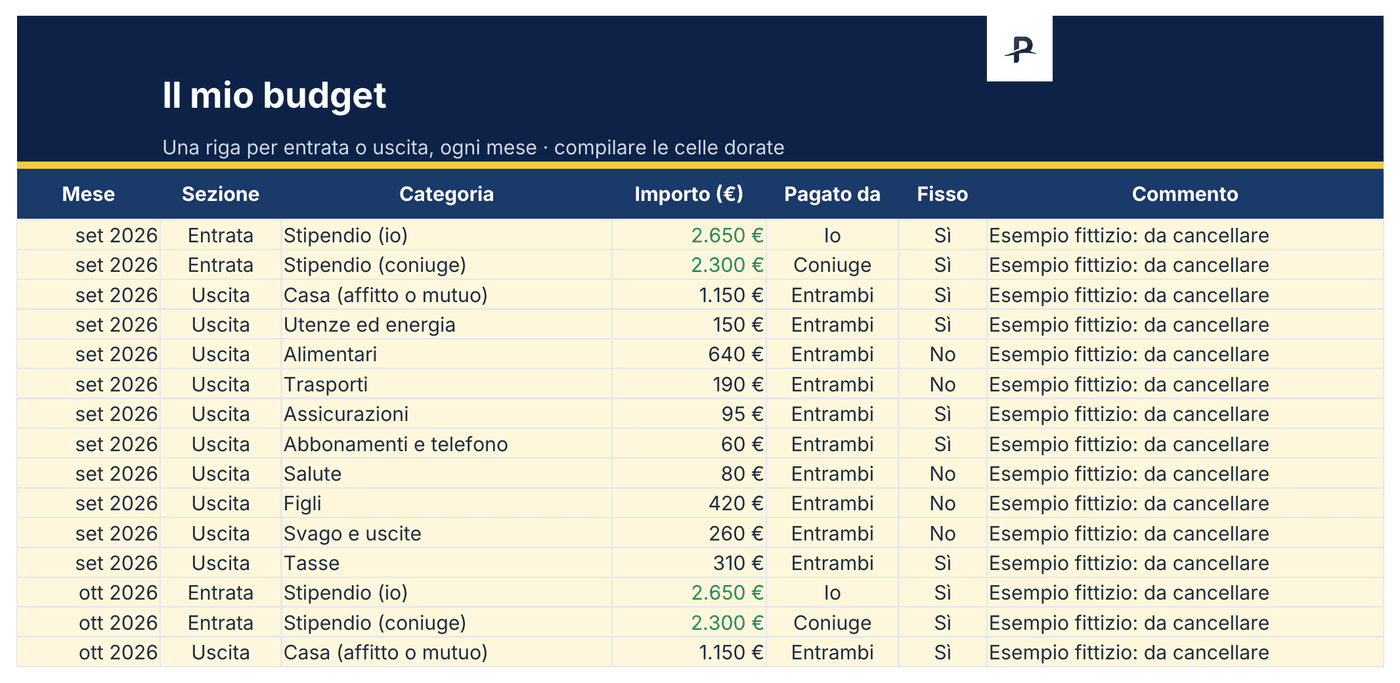Select the Assicurazioni category cell
The image size is (1400, 683).
[x=446, y=414]
